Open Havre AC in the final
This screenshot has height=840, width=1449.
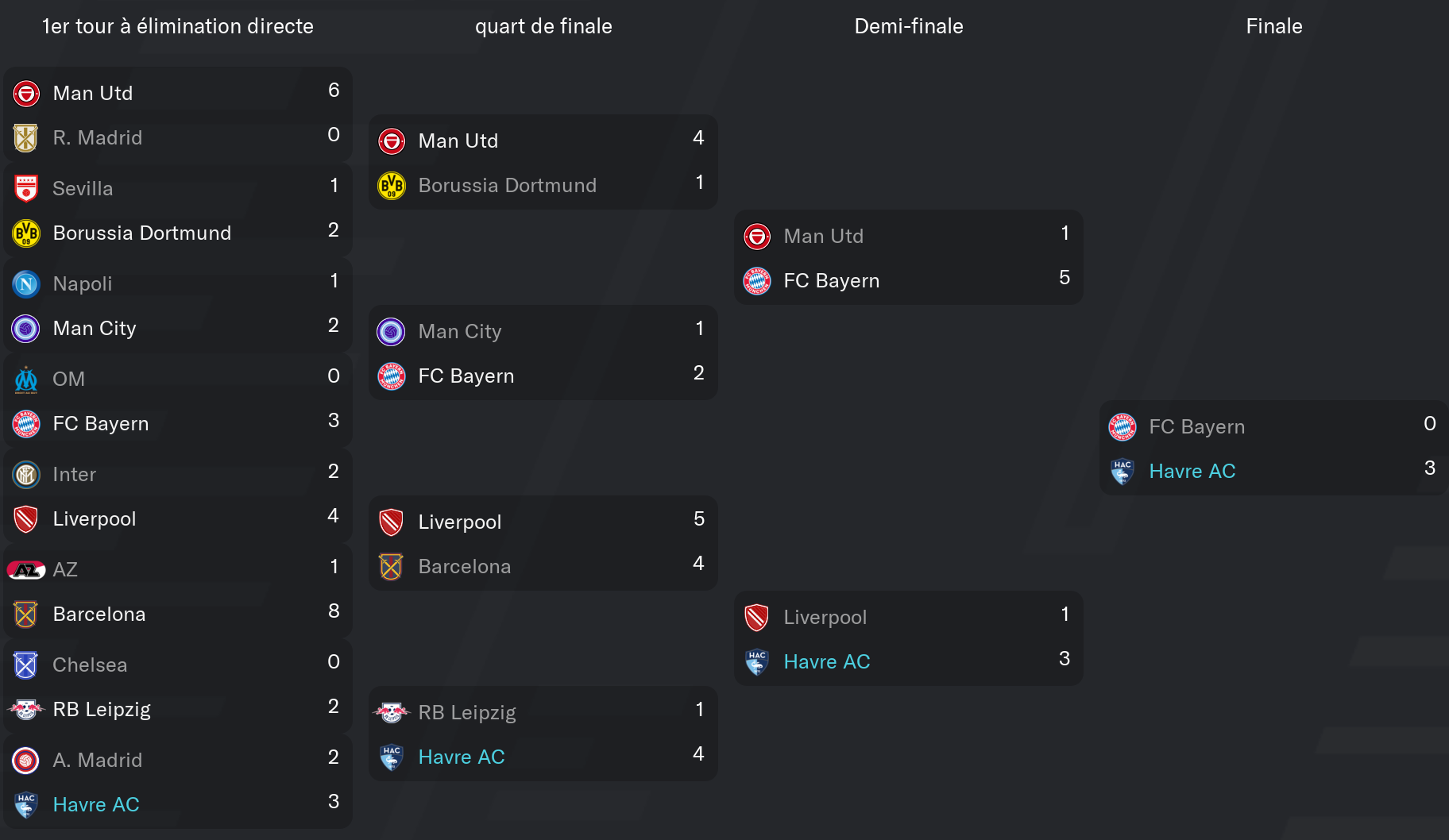tap(1192, 472)
